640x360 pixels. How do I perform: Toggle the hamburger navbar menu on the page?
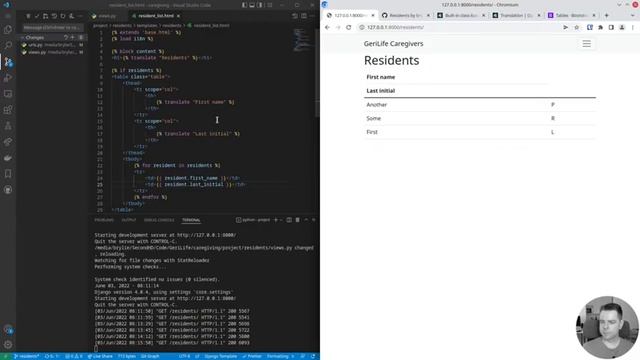[587, 44]
